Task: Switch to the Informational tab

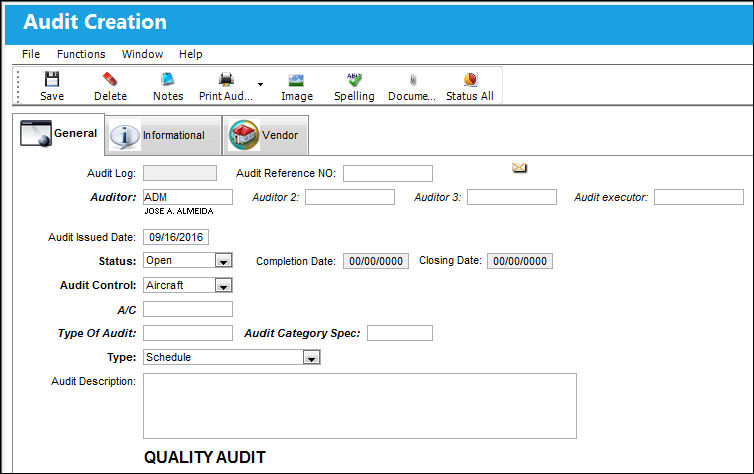Action: point(163,136)
